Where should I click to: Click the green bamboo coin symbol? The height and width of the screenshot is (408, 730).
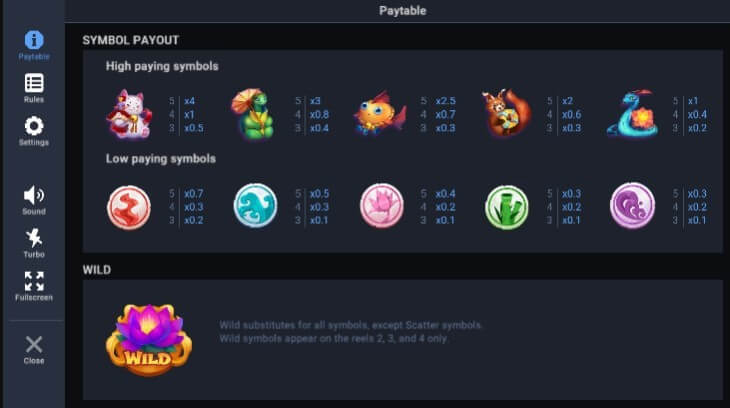506,206
